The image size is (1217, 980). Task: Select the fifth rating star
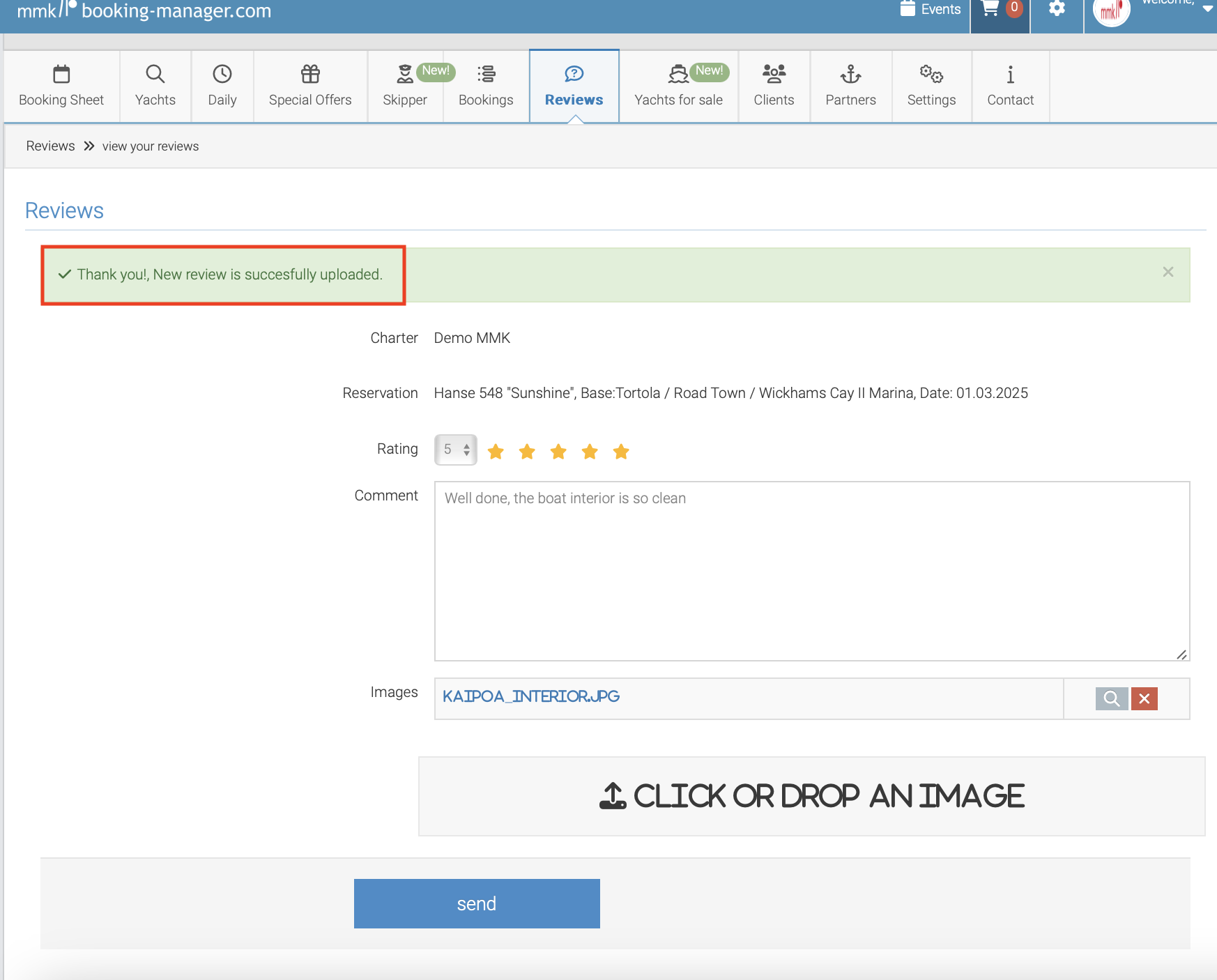(621, 452)
